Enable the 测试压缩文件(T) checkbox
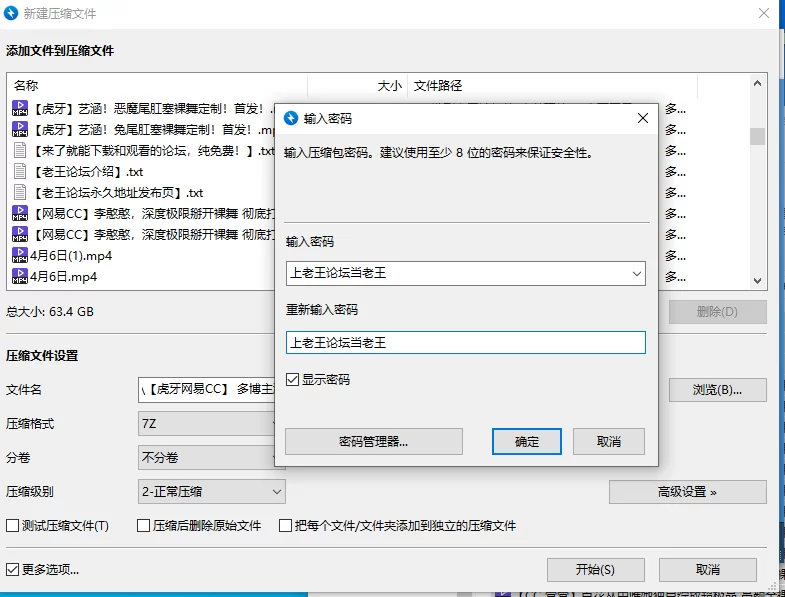 pyautogui.click(x=13, y=526)
